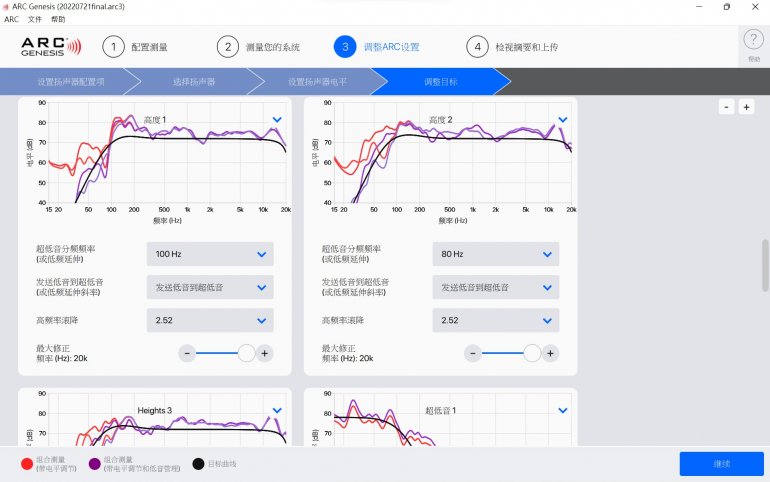This screenshot has width=770, height=482.
Task: Zoom in graphs with plus button
Action: (746, 107)
